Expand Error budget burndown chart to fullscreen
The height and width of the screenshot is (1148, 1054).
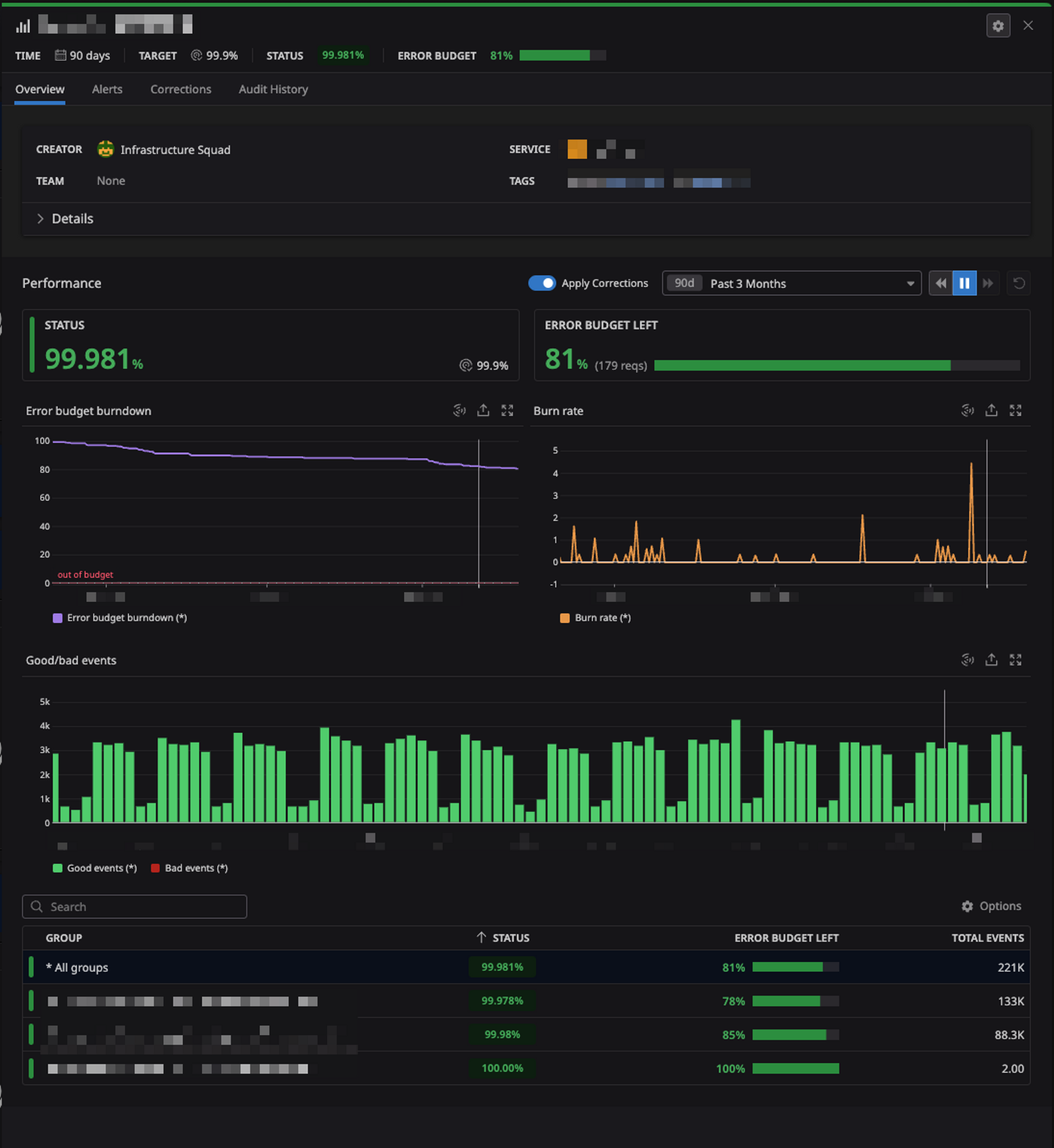[x=507, y=411]
